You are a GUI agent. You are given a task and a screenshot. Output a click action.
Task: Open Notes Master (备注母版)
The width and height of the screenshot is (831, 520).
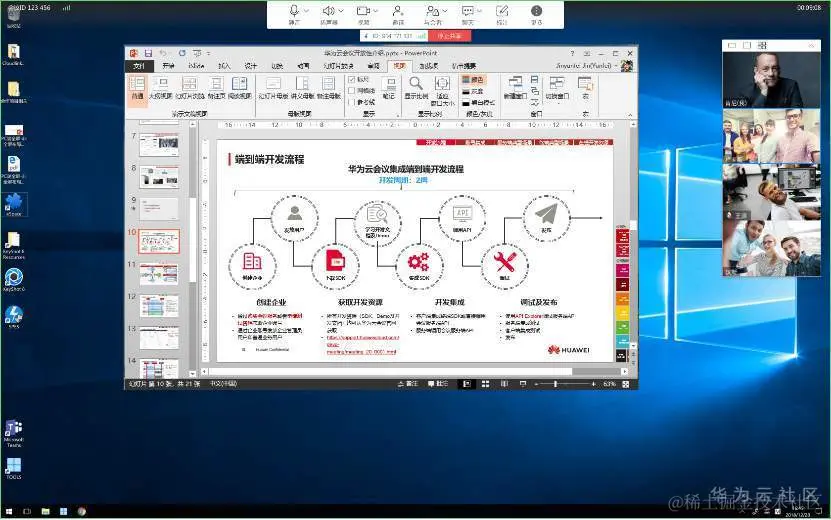(329, 88)
